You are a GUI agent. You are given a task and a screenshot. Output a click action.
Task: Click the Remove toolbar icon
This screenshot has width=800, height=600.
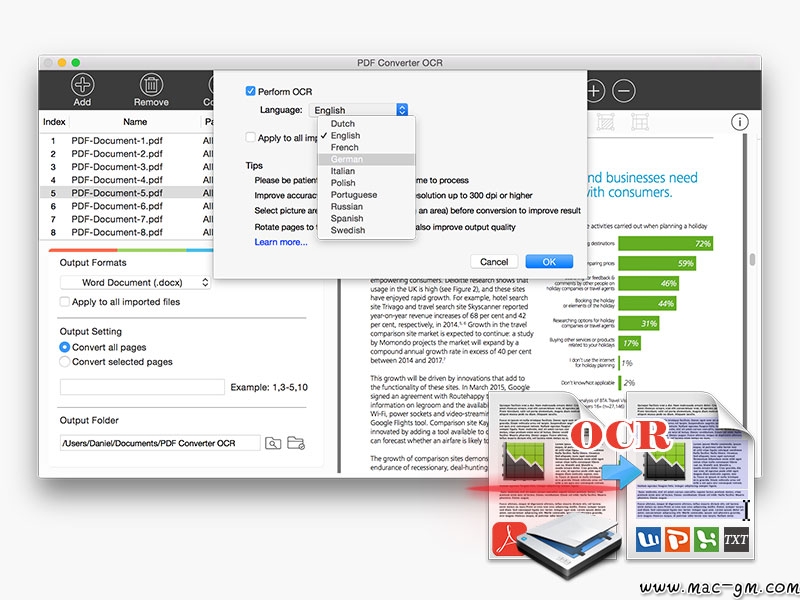[151, 85]
